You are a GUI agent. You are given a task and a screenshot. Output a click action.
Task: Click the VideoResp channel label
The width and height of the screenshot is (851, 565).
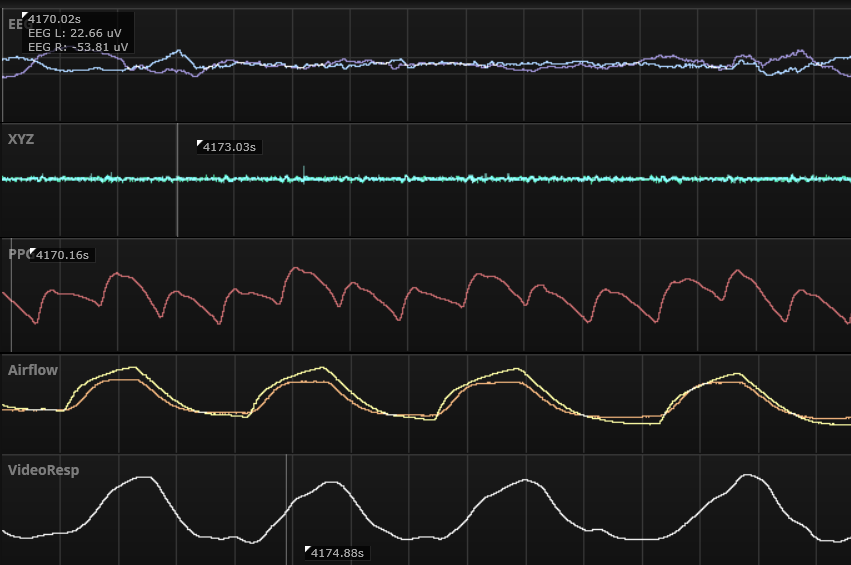click(x=43, y=468)
